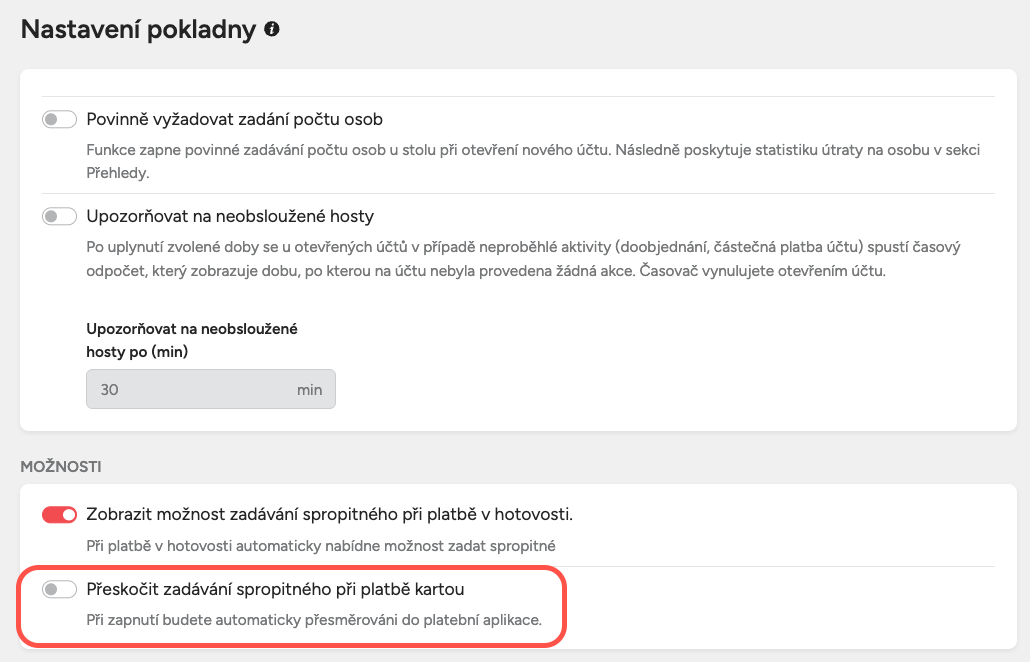Click the "Povinně vyžadovat zadání počtu osob" label
1030x662 pixels.
coord(235,120)
